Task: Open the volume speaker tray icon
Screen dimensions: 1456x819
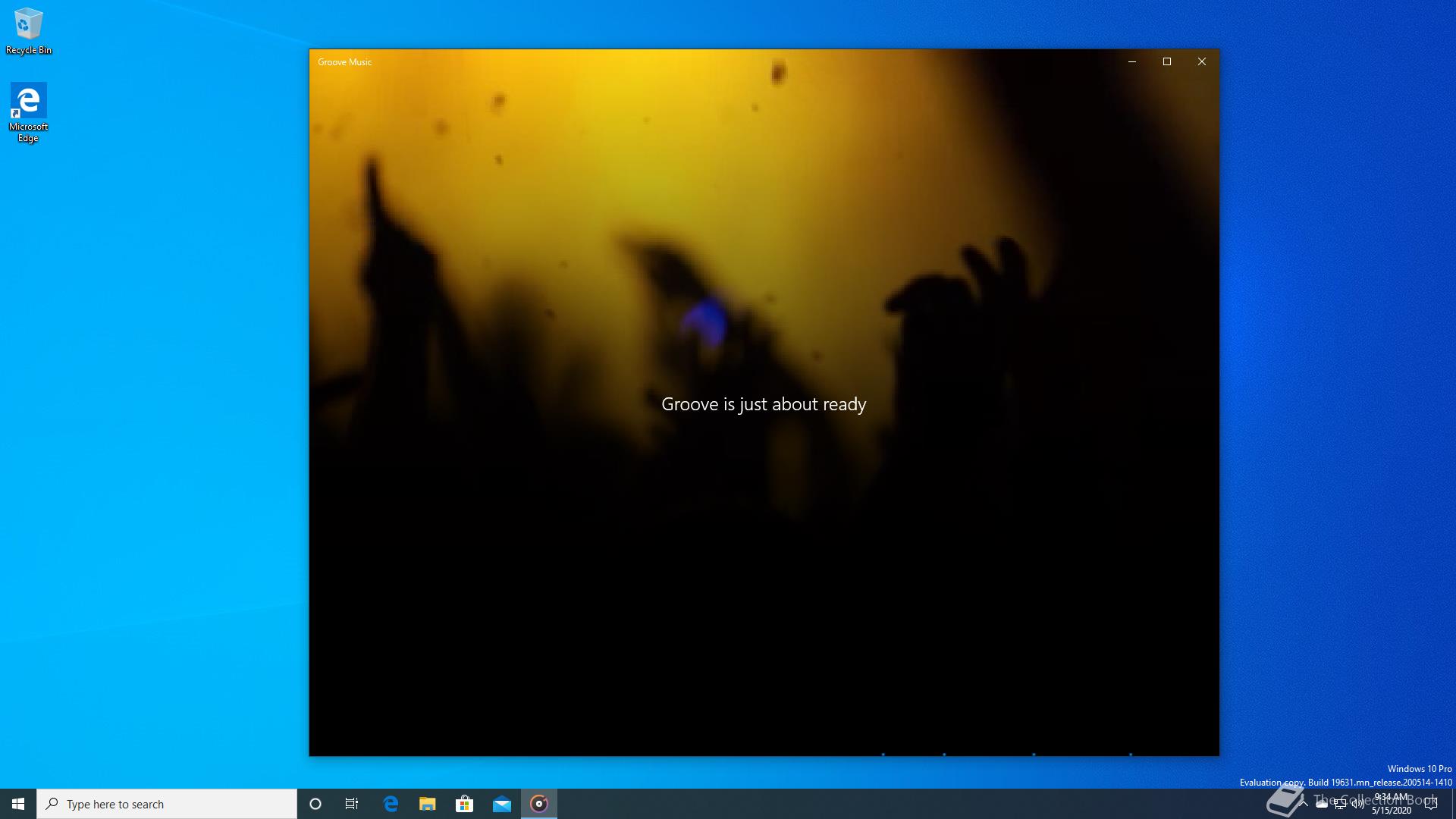Action: click(x=1358, y=804)
